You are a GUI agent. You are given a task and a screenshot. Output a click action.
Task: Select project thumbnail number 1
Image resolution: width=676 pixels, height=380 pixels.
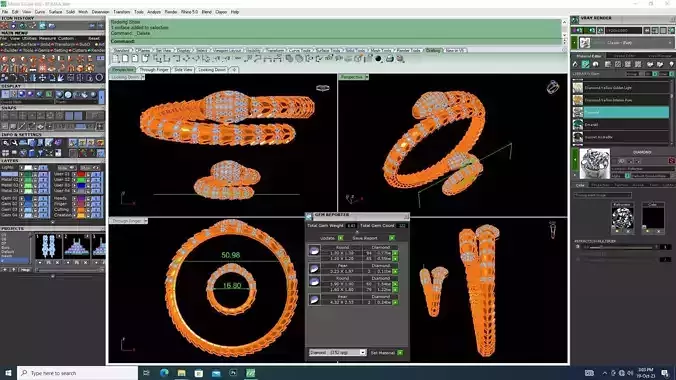[48, 247]
